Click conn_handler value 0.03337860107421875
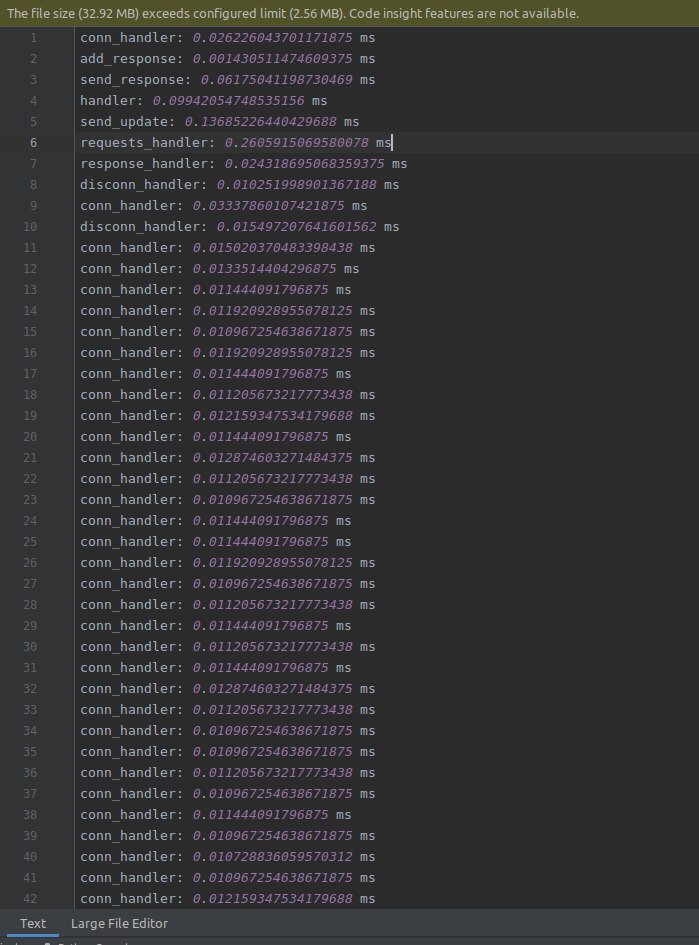This screenshot has height=945, width=699. point(269,206)
